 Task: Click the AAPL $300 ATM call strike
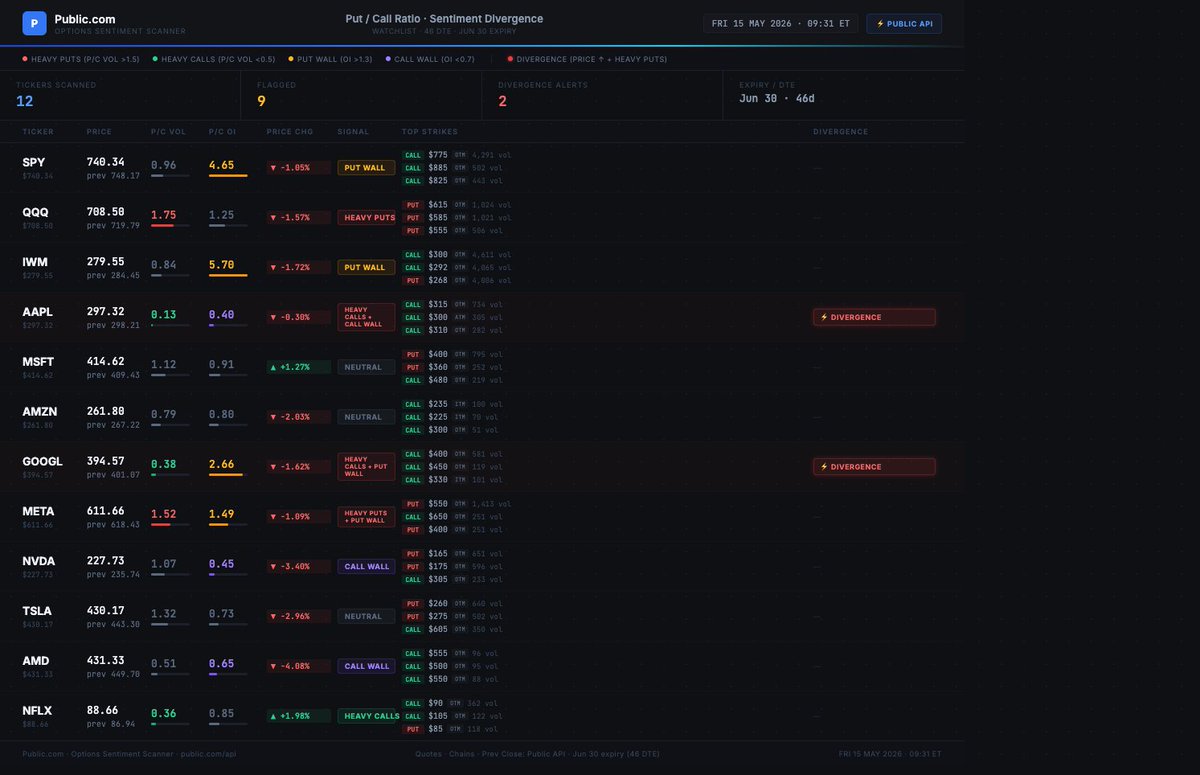pyautogui.click(x=452, y=317)
